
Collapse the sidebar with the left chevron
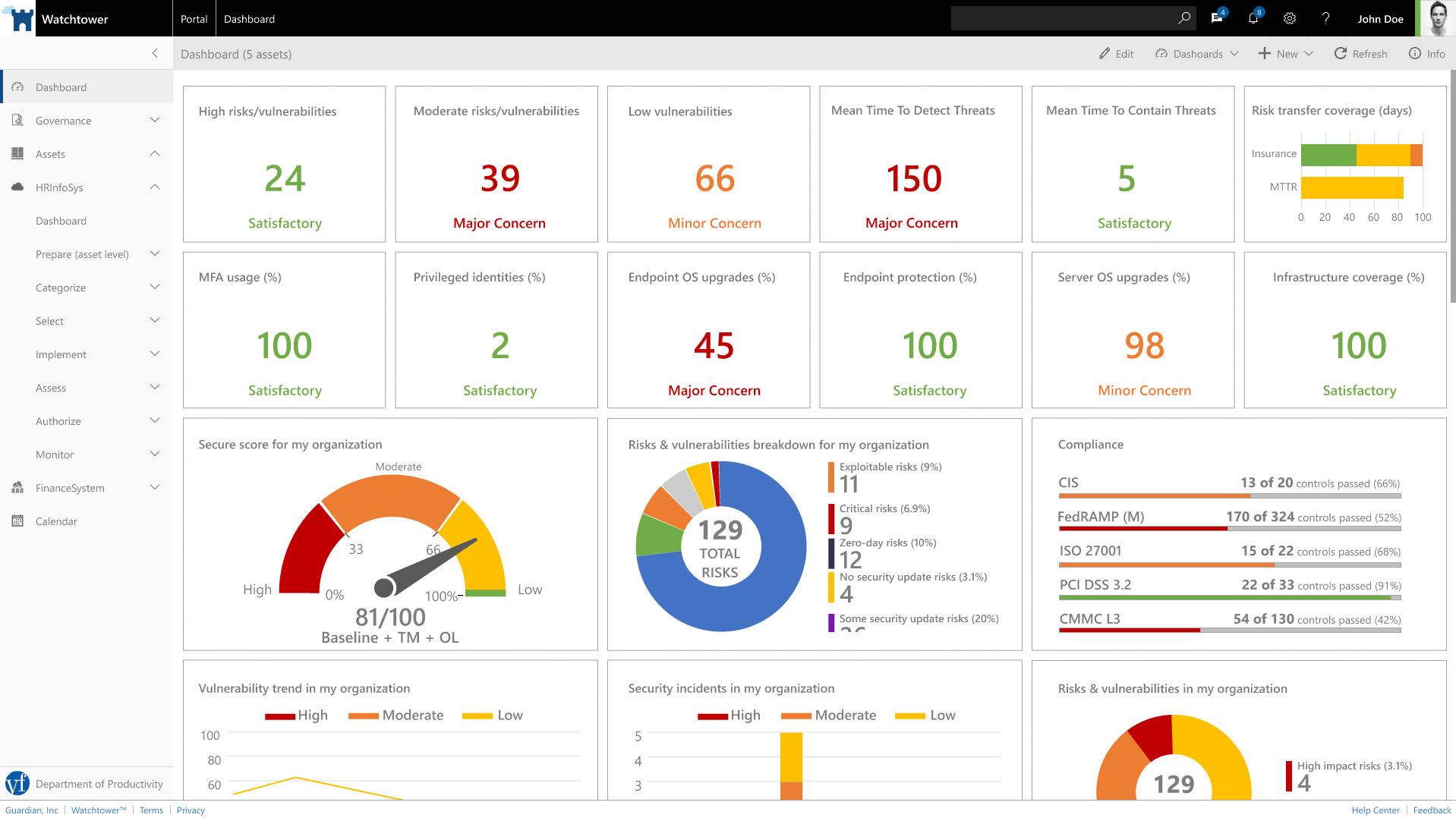[155, 53]
